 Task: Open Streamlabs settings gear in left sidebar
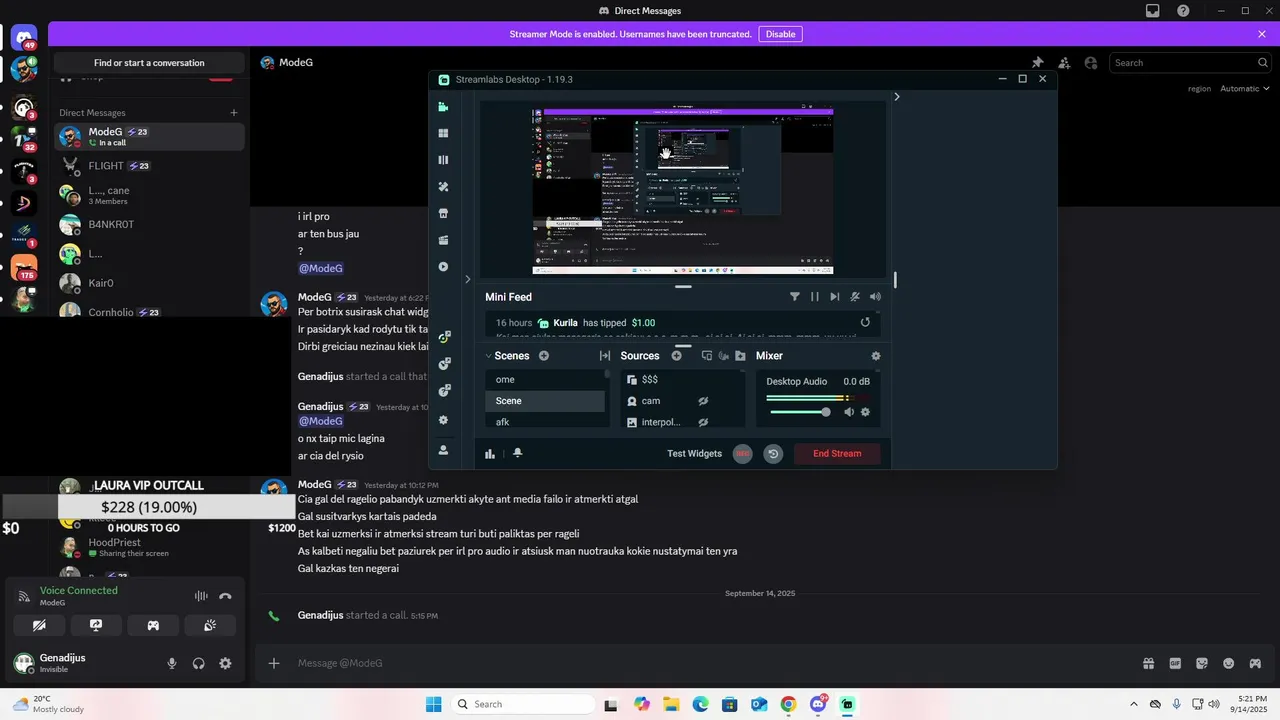coord(443,420)
